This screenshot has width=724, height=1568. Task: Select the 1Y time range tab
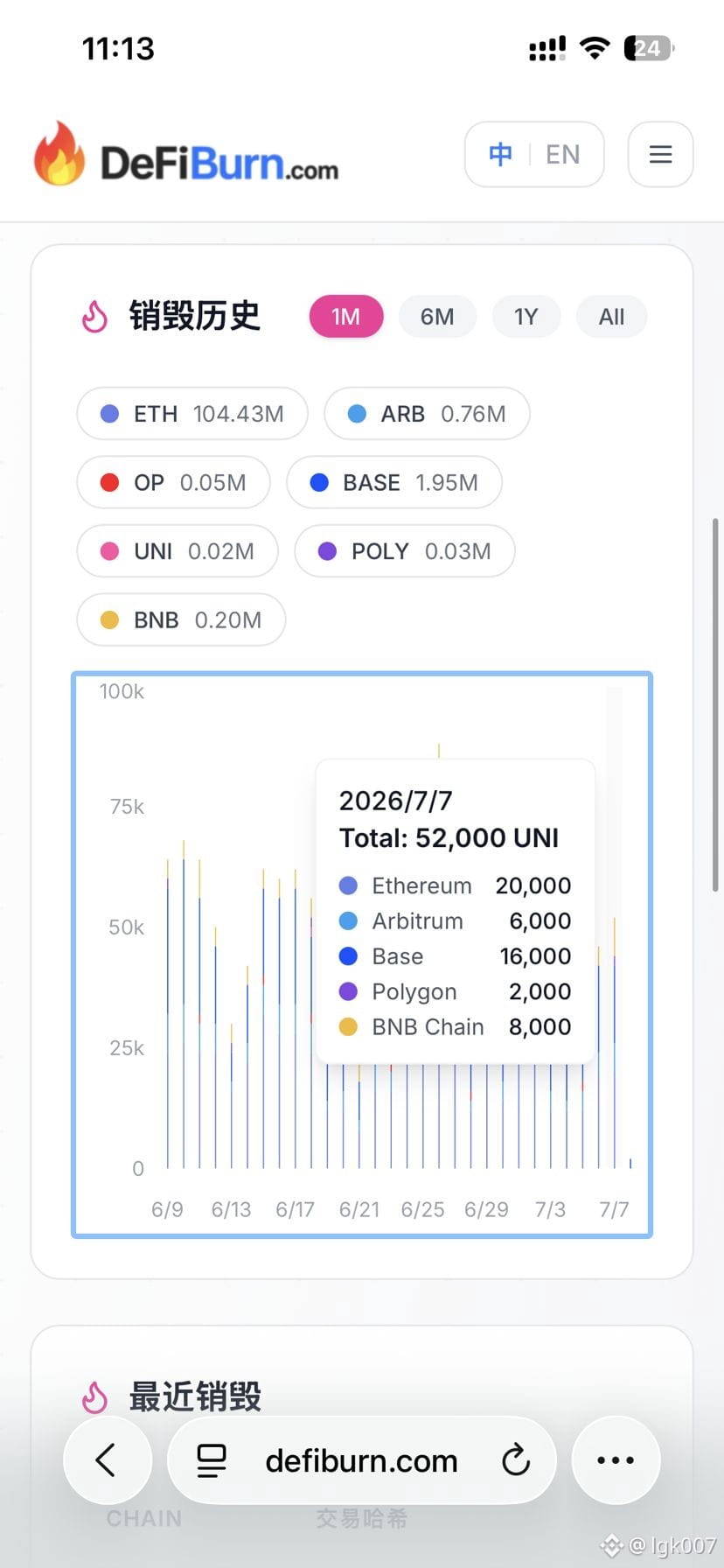tap(526, 317)
